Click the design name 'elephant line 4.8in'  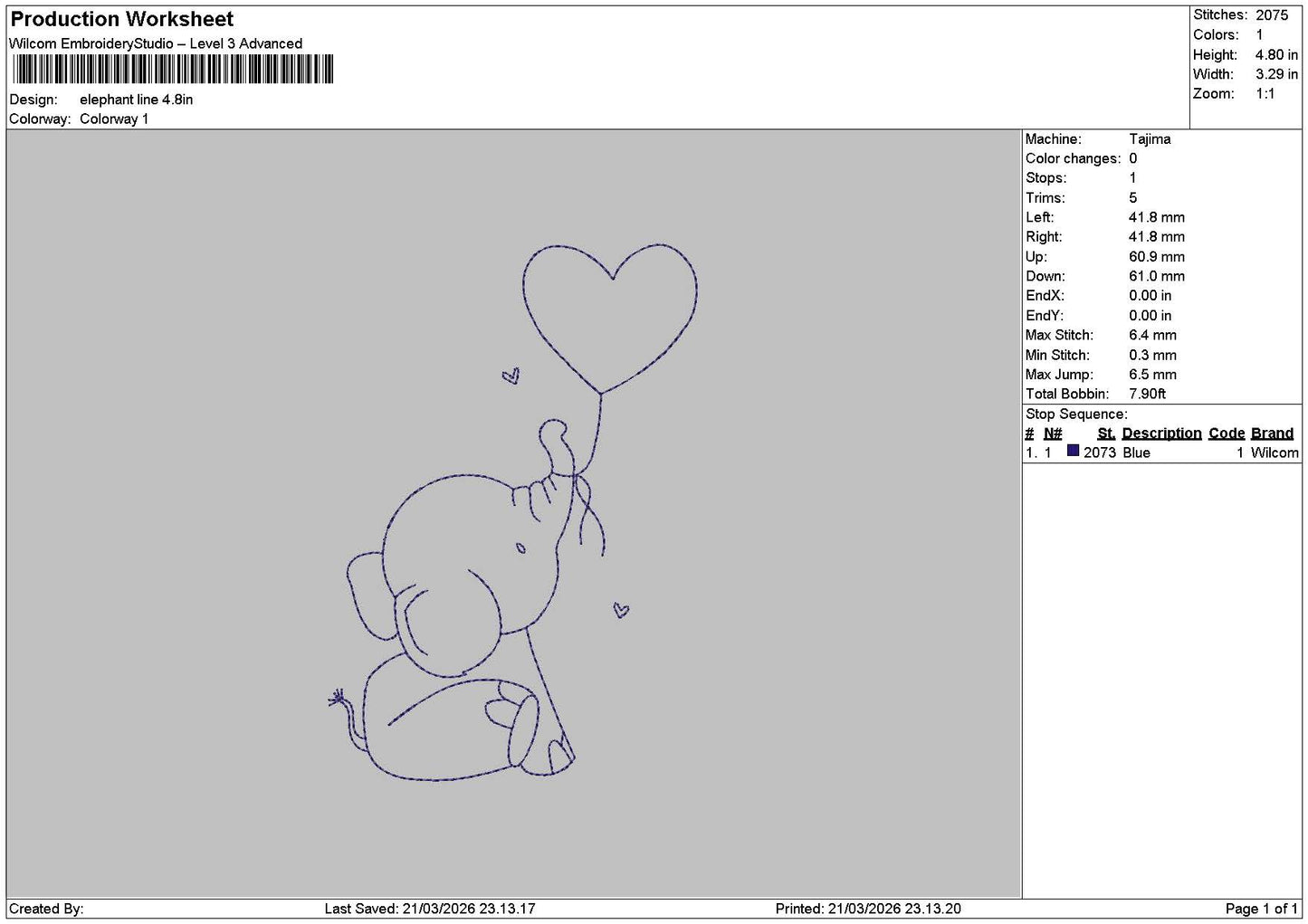(136, 100)
